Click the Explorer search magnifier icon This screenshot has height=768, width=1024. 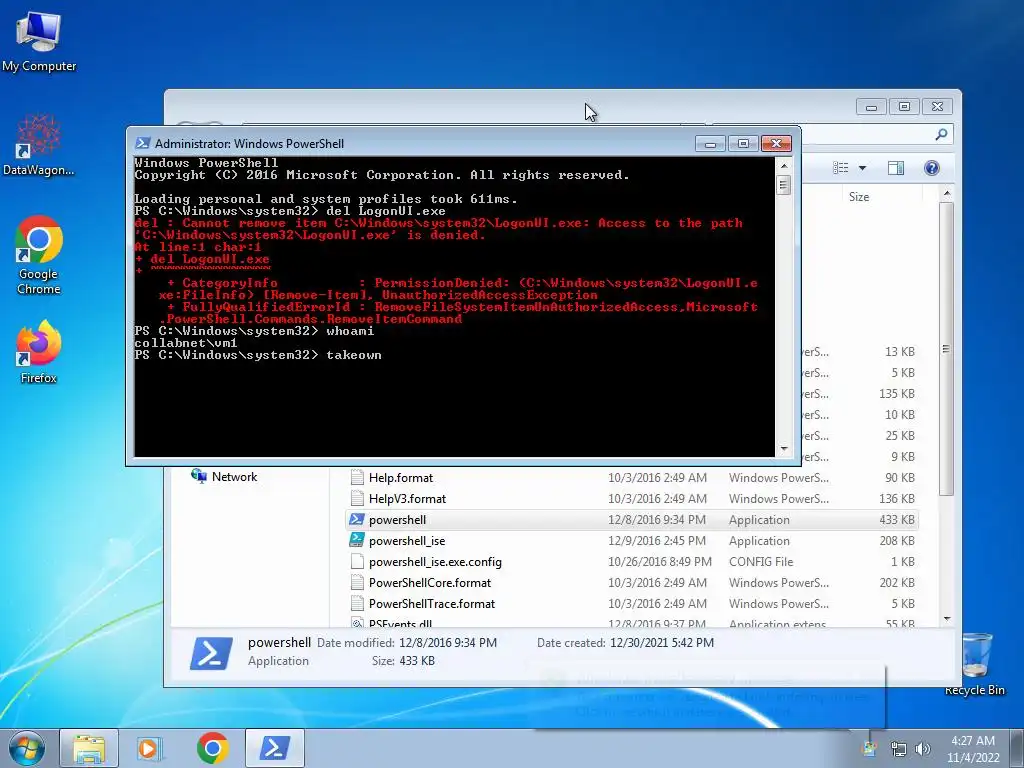[x=941, y=135]
